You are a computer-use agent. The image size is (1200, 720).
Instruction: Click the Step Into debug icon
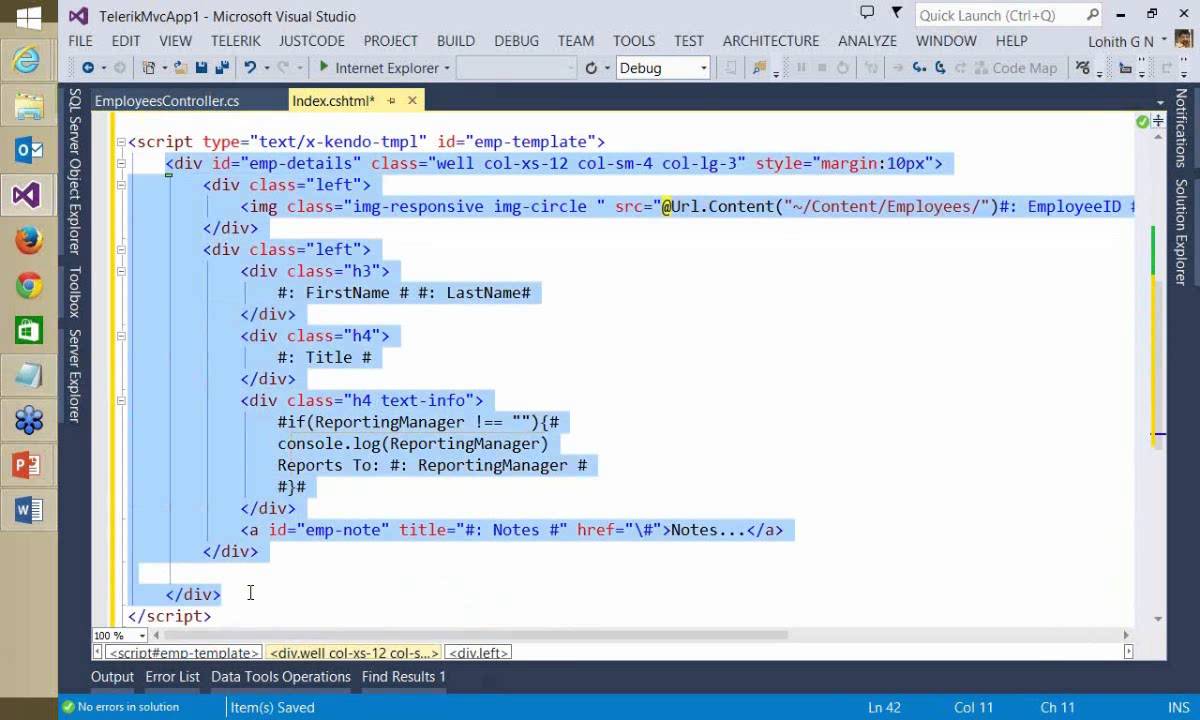(918, 68)
